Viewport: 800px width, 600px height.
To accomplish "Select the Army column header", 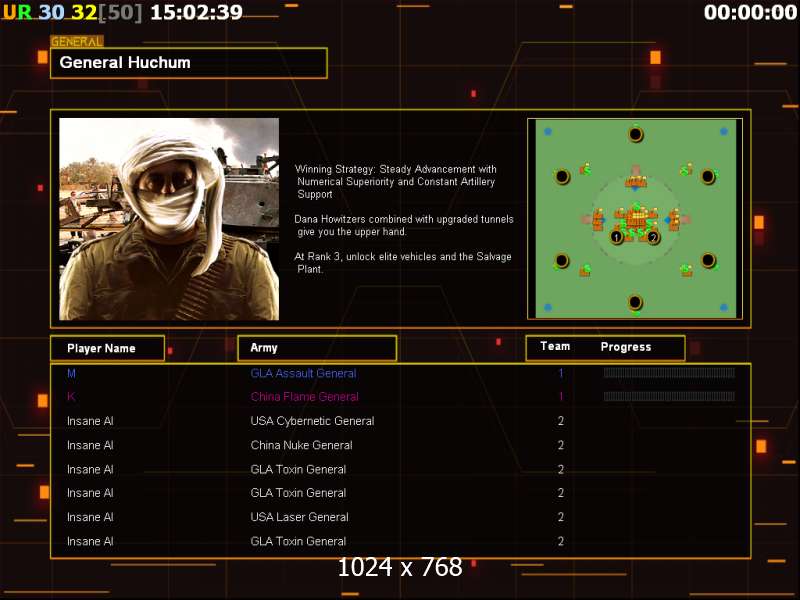I will tap(317, 348).
